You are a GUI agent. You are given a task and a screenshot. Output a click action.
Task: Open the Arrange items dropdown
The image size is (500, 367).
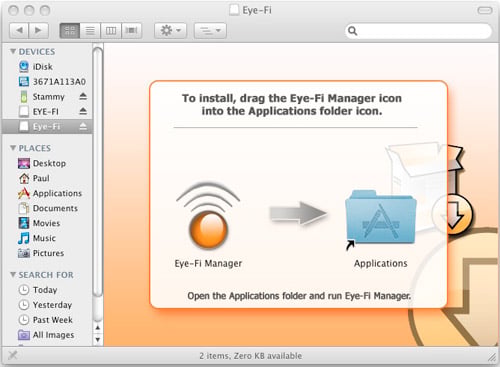pos(210,31)
